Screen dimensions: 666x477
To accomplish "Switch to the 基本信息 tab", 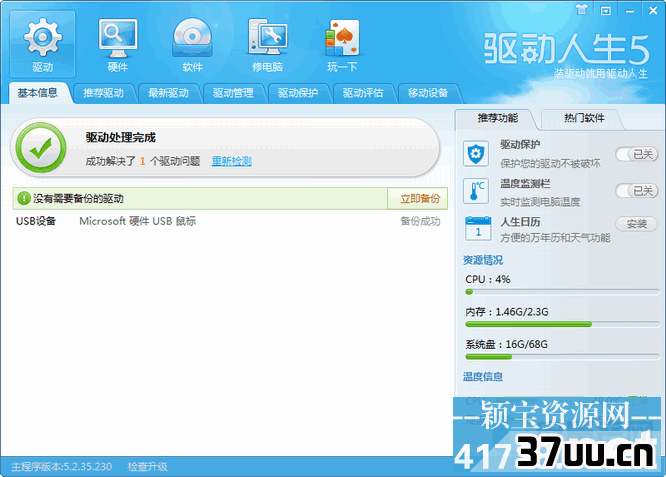I will [37, 93].
